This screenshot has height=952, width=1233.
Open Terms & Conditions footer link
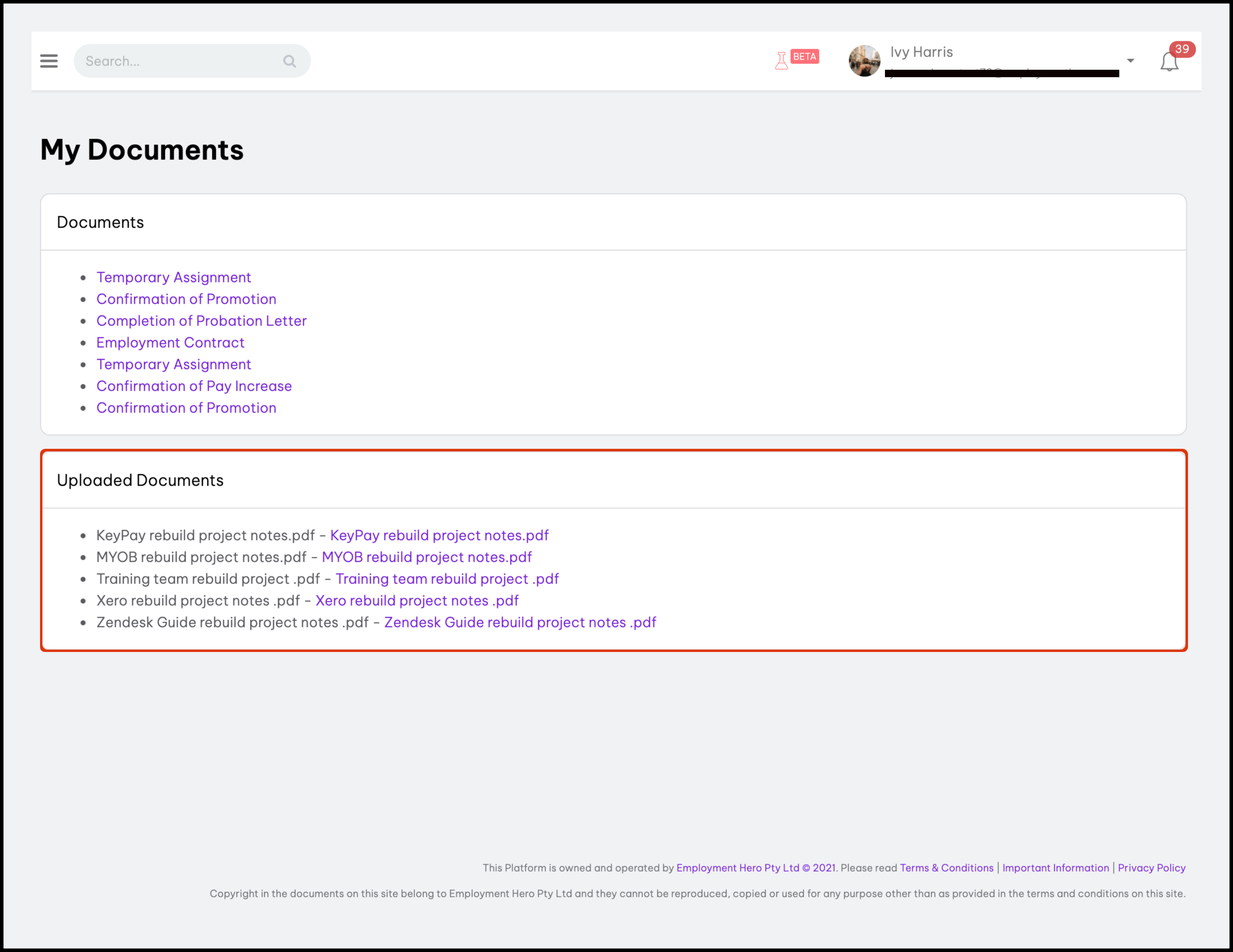click(x=946, y=868)
